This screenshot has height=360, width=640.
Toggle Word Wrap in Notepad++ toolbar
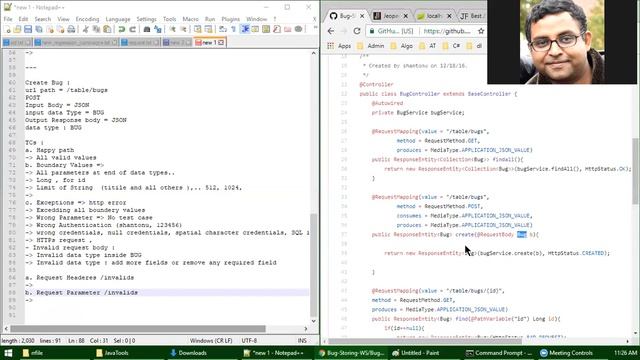[223, 29]
